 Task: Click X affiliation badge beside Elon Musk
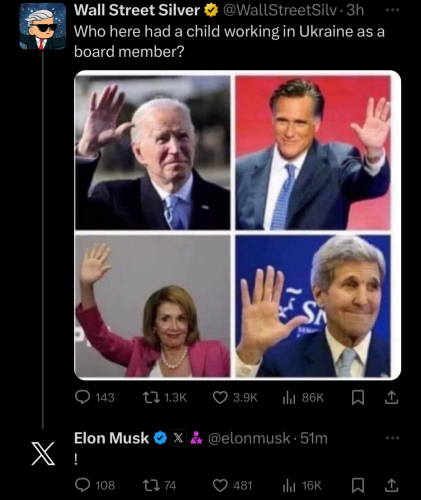178,438
